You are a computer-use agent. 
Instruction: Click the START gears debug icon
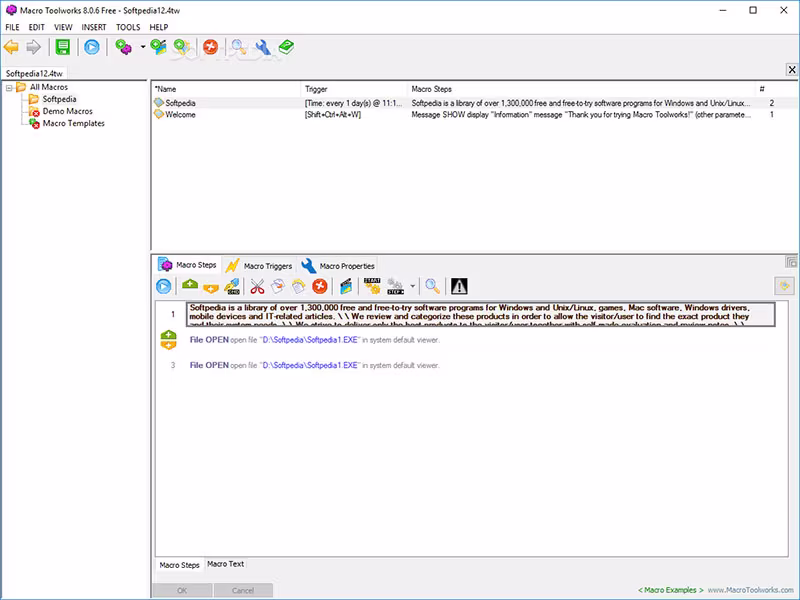(372, 286)
